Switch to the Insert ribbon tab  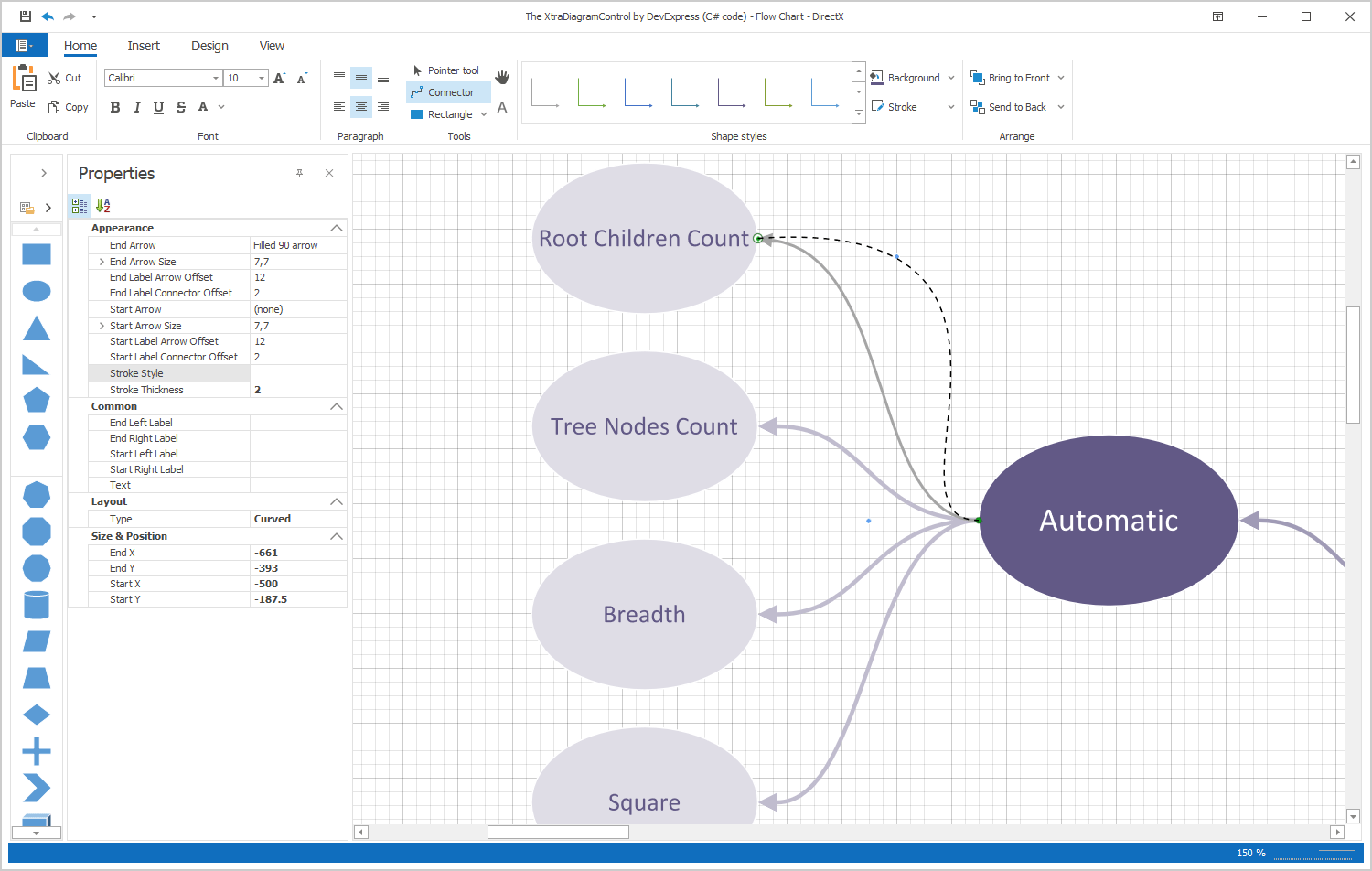coord(144,45)
